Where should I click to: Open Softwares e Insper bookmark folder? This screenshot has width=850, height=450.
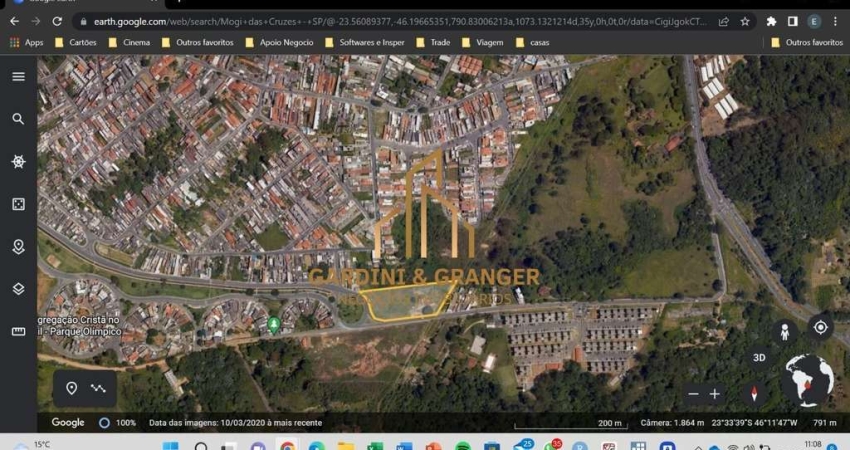[x=365, y=42]
